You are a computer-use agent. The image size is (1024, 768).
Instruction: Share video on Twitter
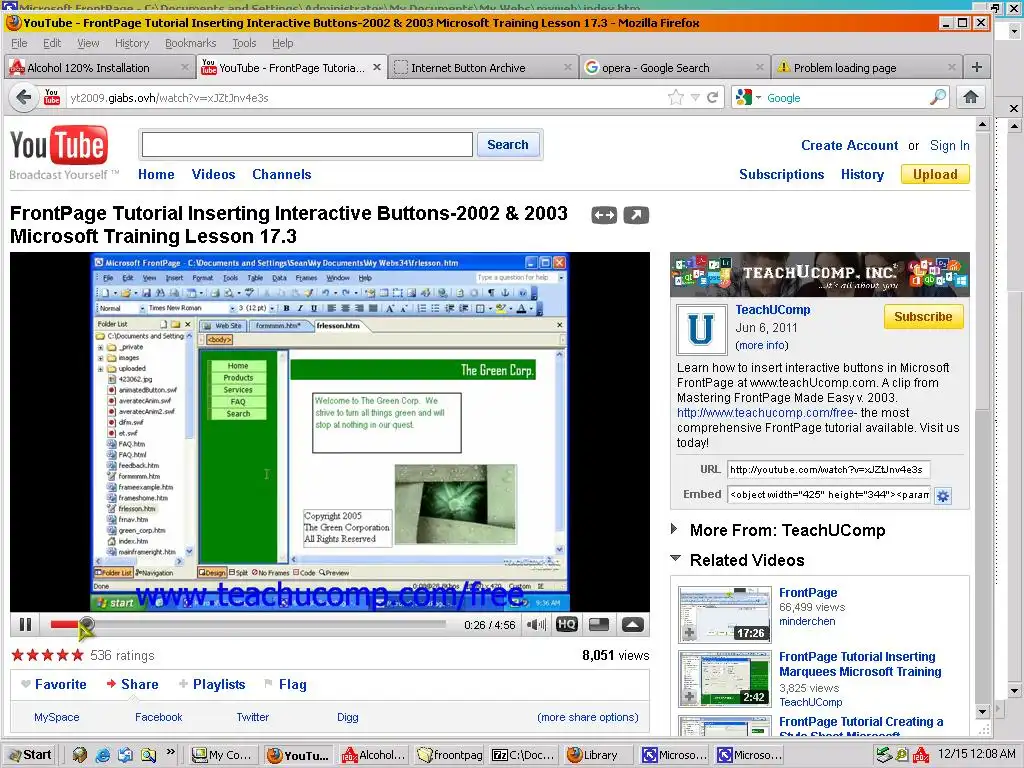(253, 717)
